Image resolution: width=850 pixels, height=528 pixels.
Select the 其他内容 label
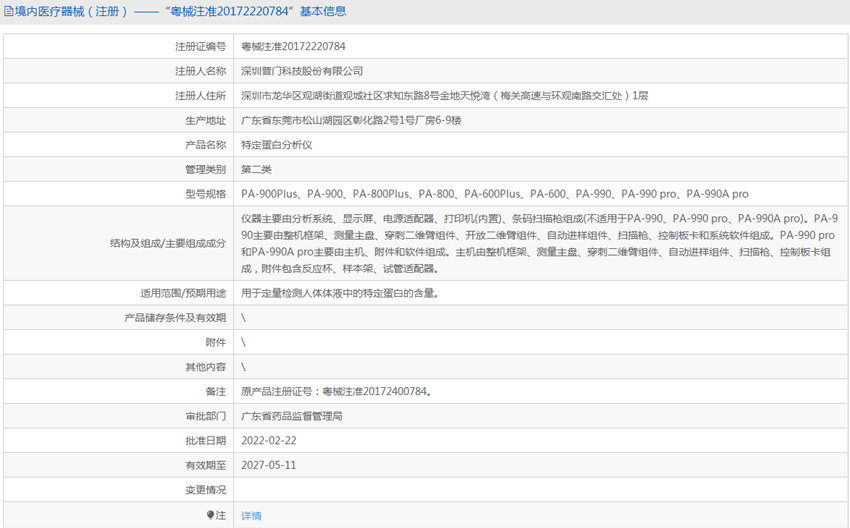(205, 367)
